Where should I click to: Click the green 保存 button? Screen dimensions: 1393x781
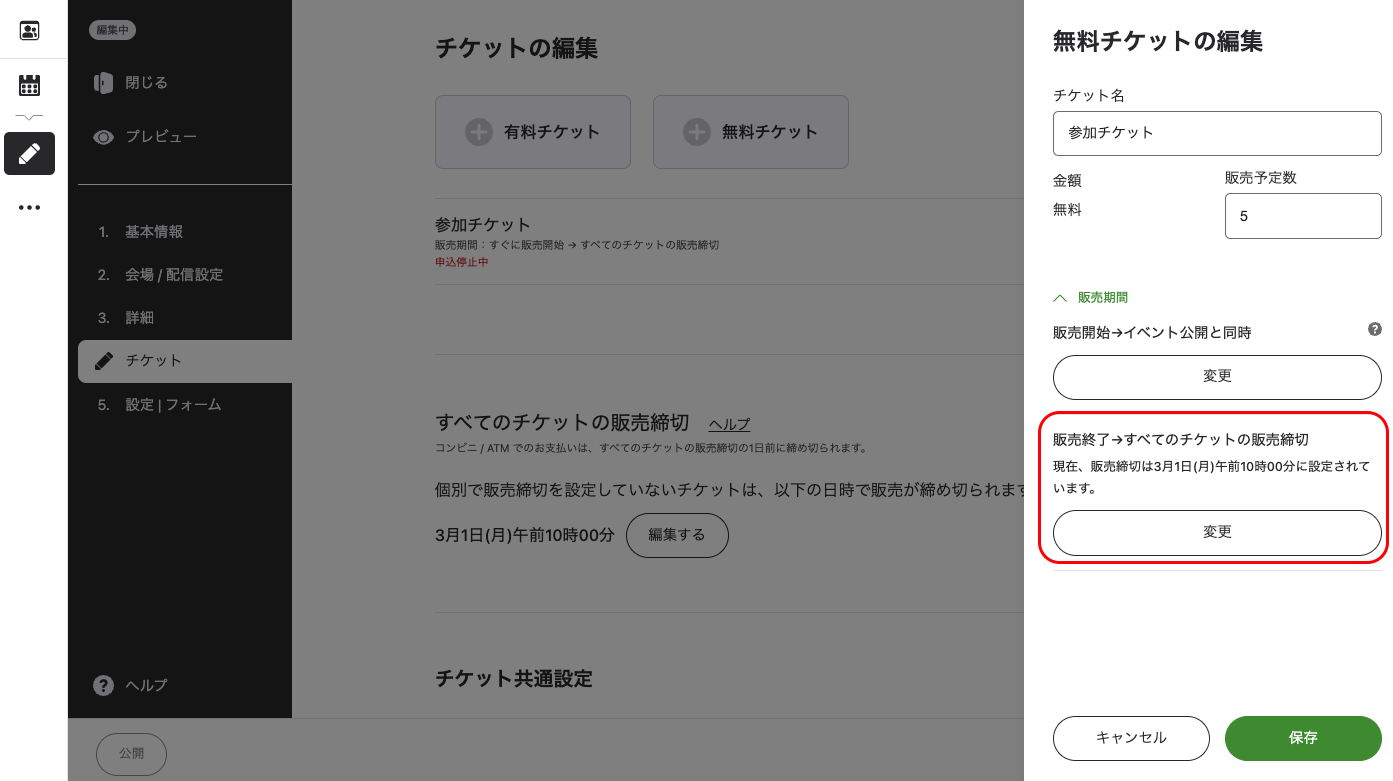1303,738
